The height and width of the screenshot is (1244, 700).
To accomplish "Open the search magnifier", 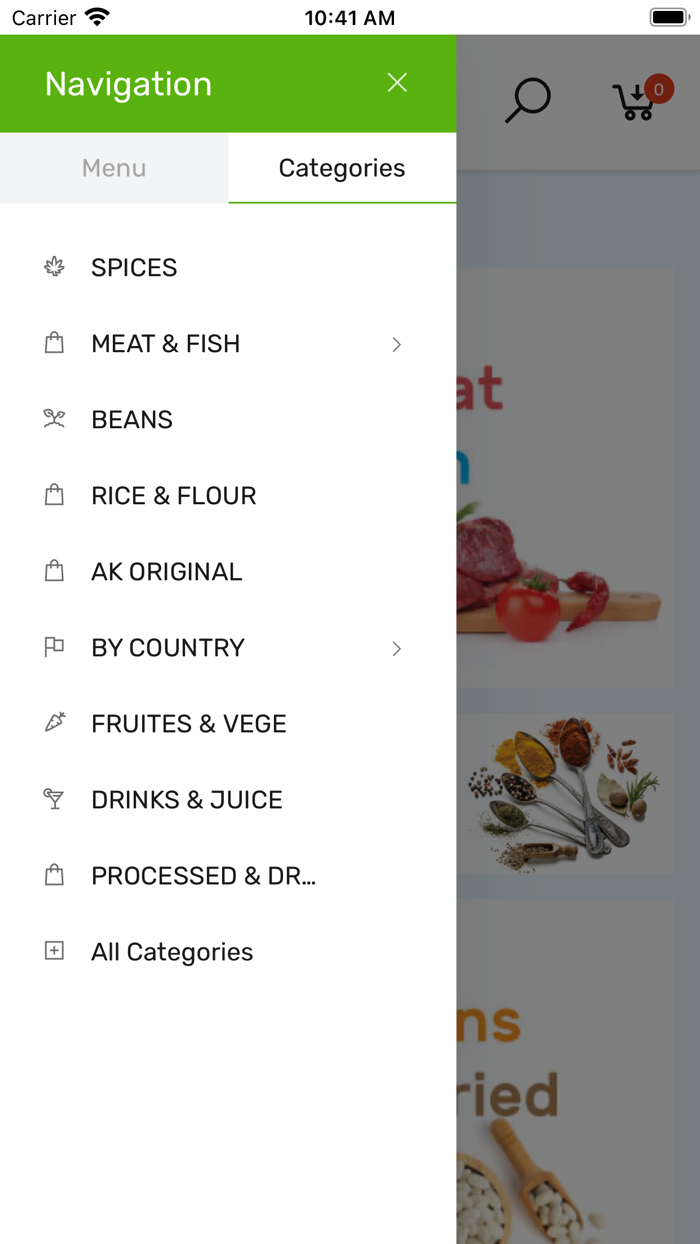I will click(x=528, y=99).
